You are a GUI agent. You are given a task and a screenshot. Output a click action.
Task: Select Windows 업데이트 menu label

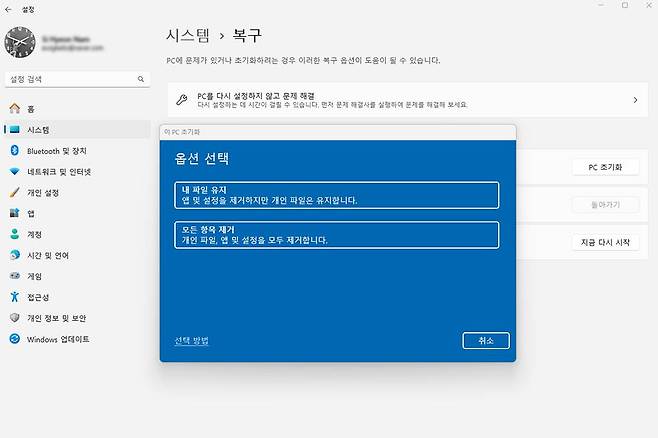click(x=58, y=339)
